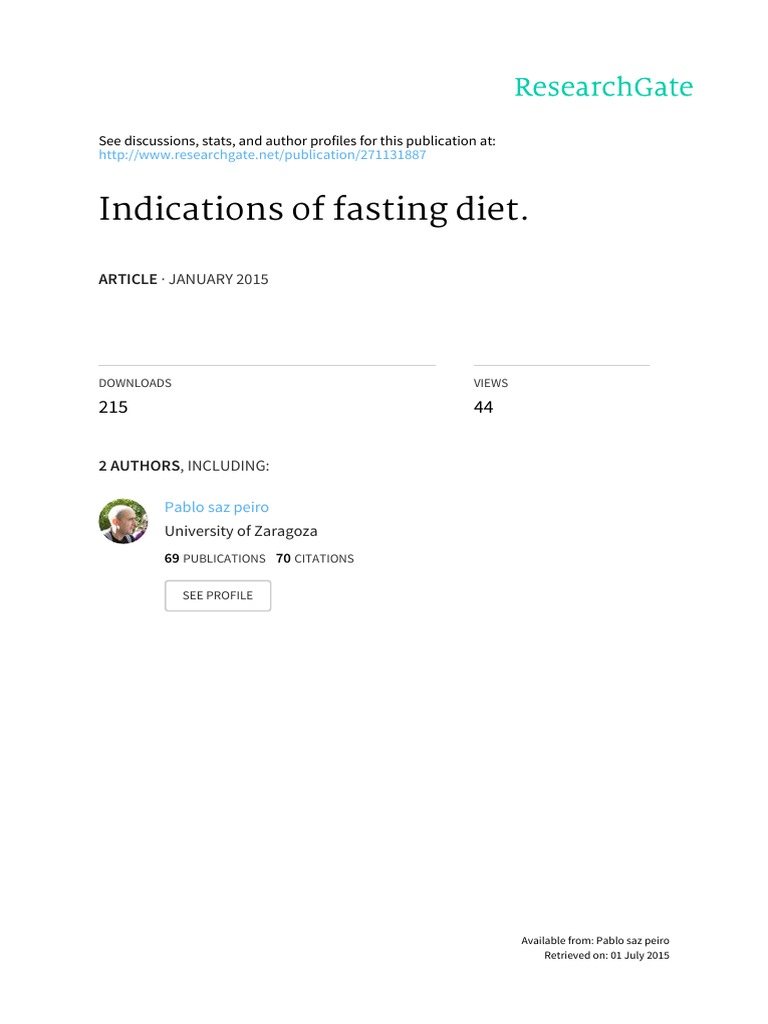Screen dimensions: 768x1024
Task: Click the Pablo saz peiro profile photo
Action: click(x=124, y=521)
